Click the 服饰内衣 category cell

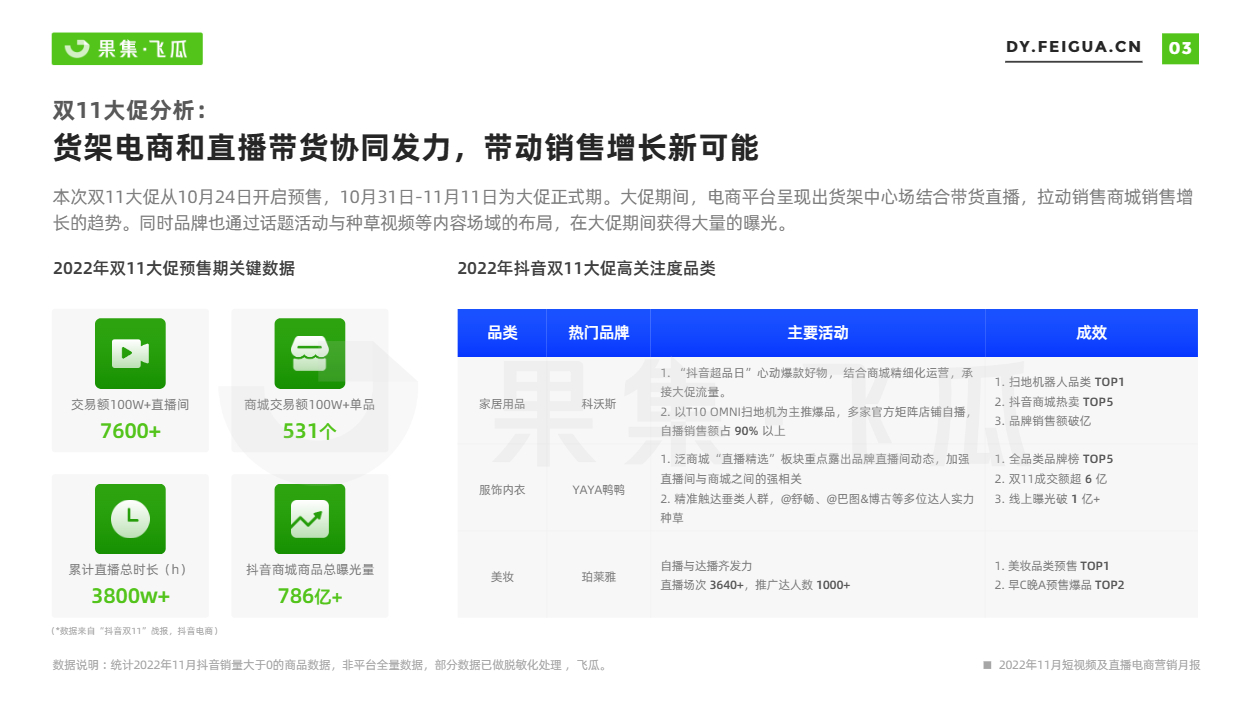coord(502,490)
